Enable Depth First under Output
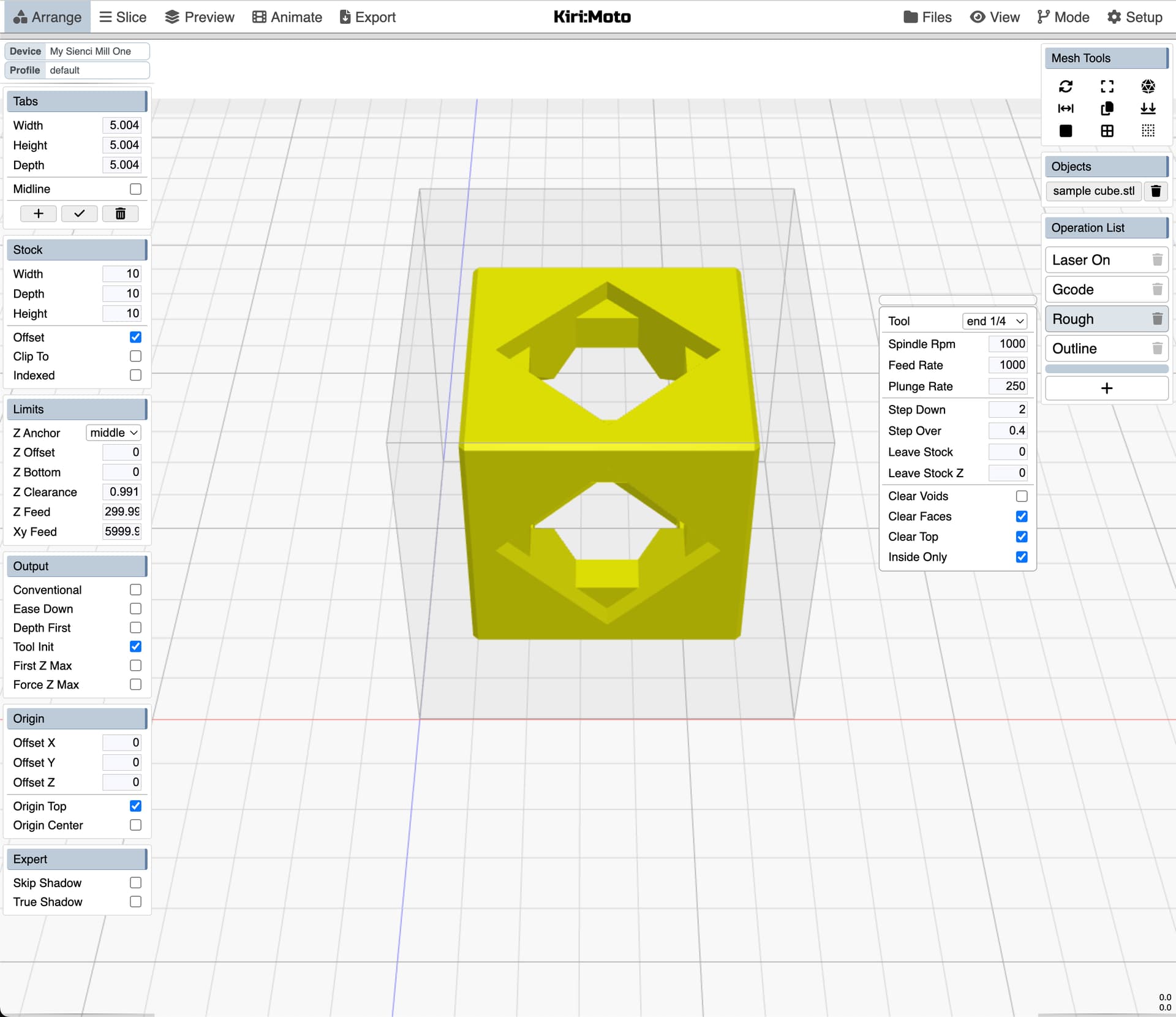This screenshot has width=1176, height=1017. [135, 627]
